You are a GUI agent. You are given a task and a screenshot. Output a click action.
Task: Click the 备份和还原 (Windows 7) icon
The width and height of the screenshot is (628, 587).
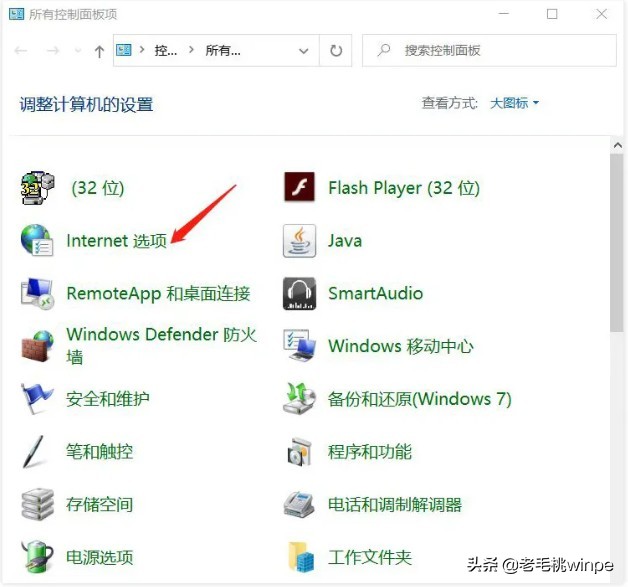299,399
